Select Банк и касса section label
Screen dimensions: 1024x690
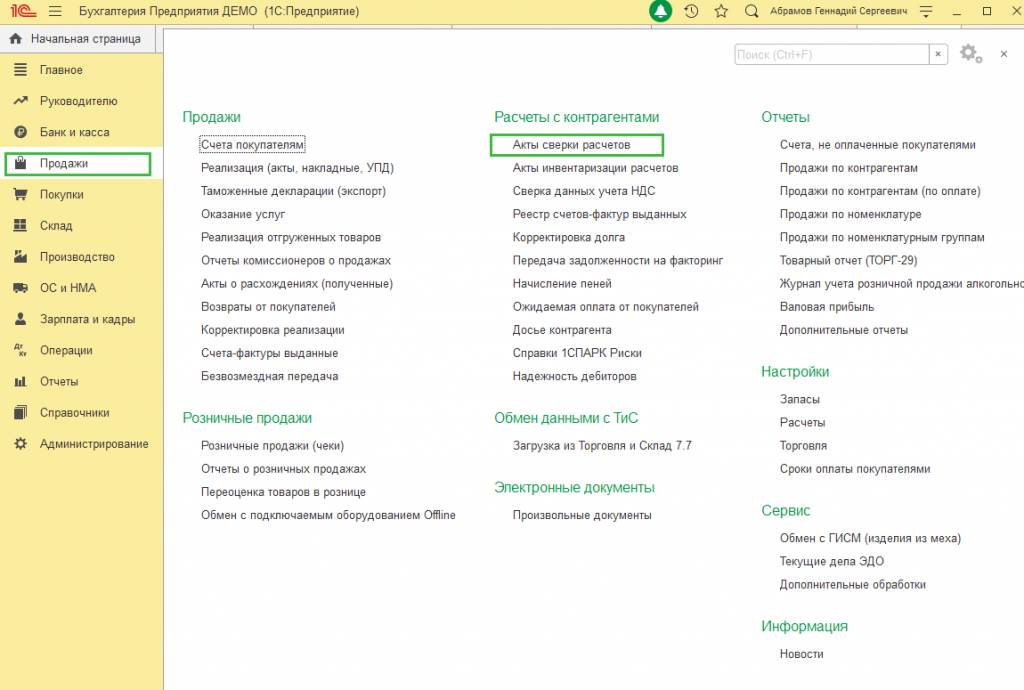point(74,132)
